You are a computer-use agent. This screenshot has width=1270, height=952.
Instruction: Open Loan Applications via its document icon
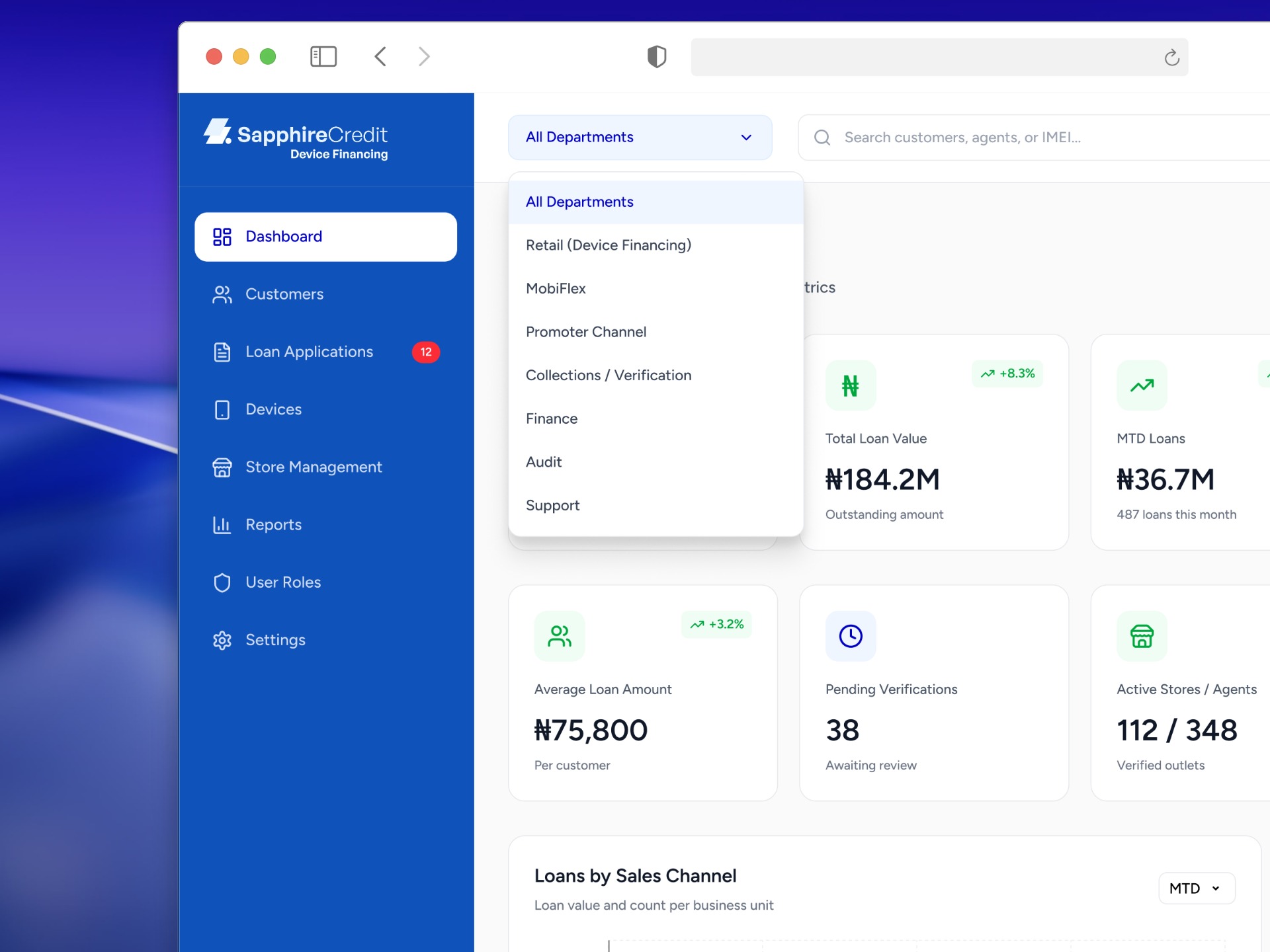pyautogui.click(x=222, y=352)
